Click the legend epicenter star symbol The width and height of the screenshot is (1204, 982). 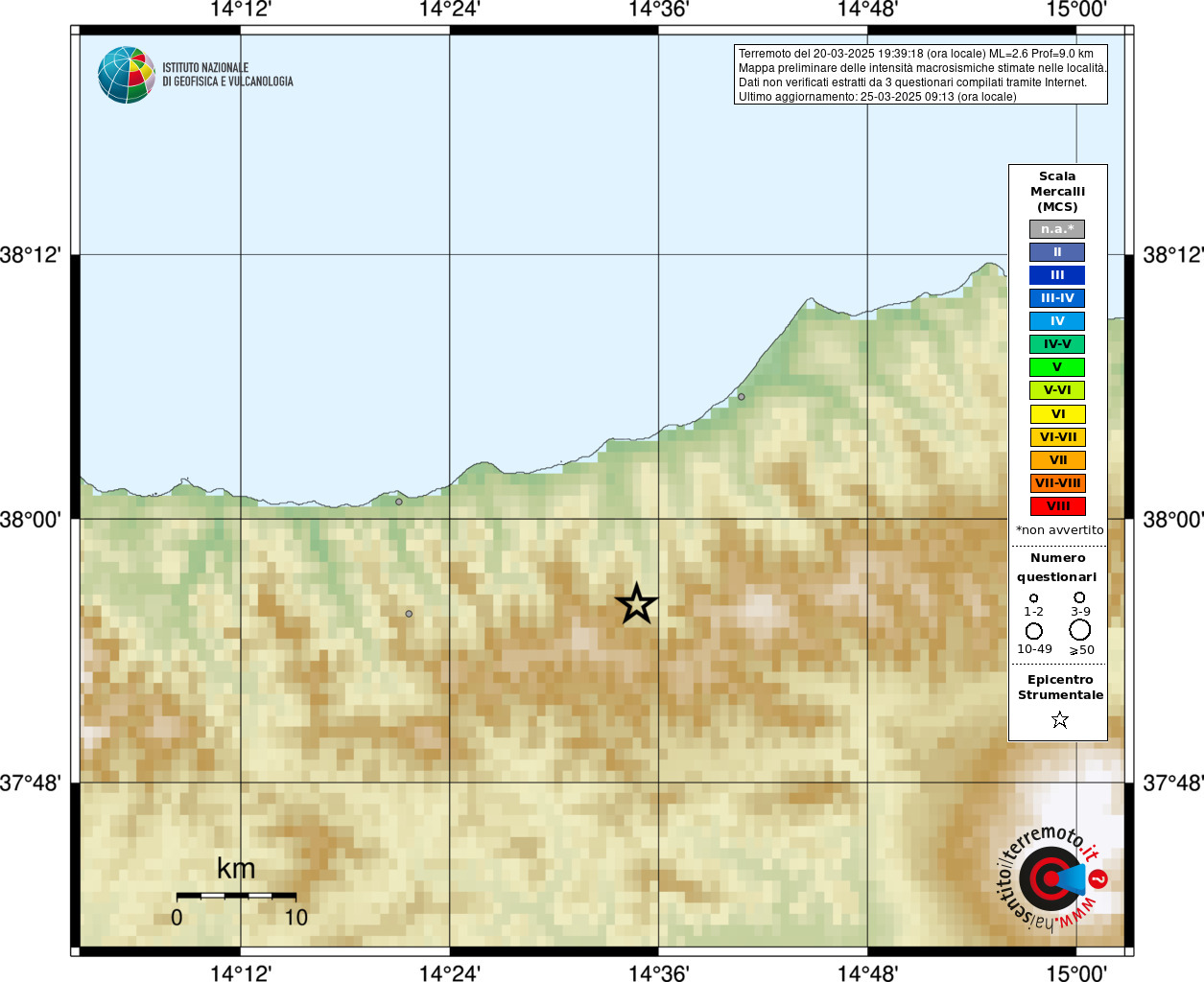click(x=1059, y=719)
